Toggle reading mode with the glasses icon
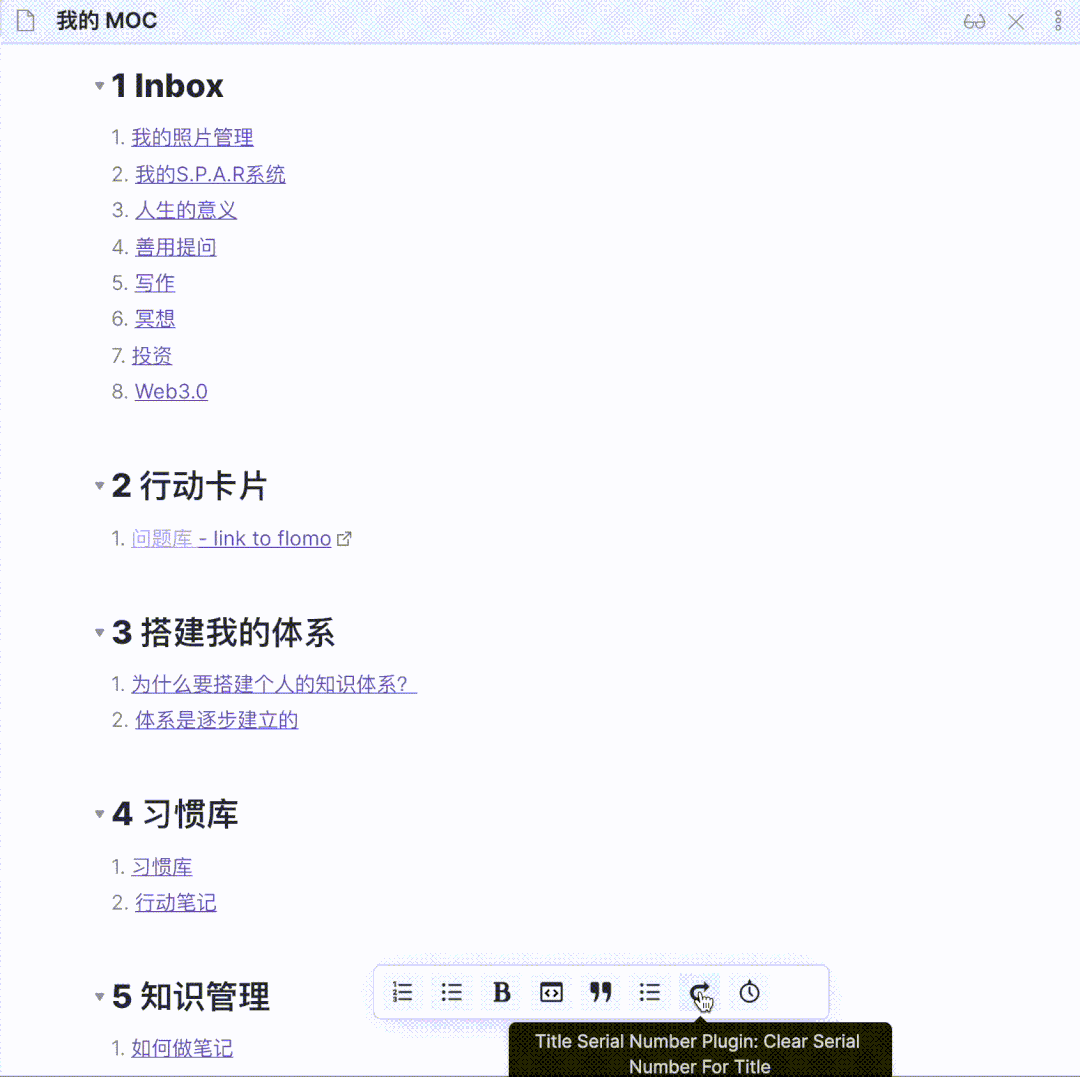 coord(973,20)
